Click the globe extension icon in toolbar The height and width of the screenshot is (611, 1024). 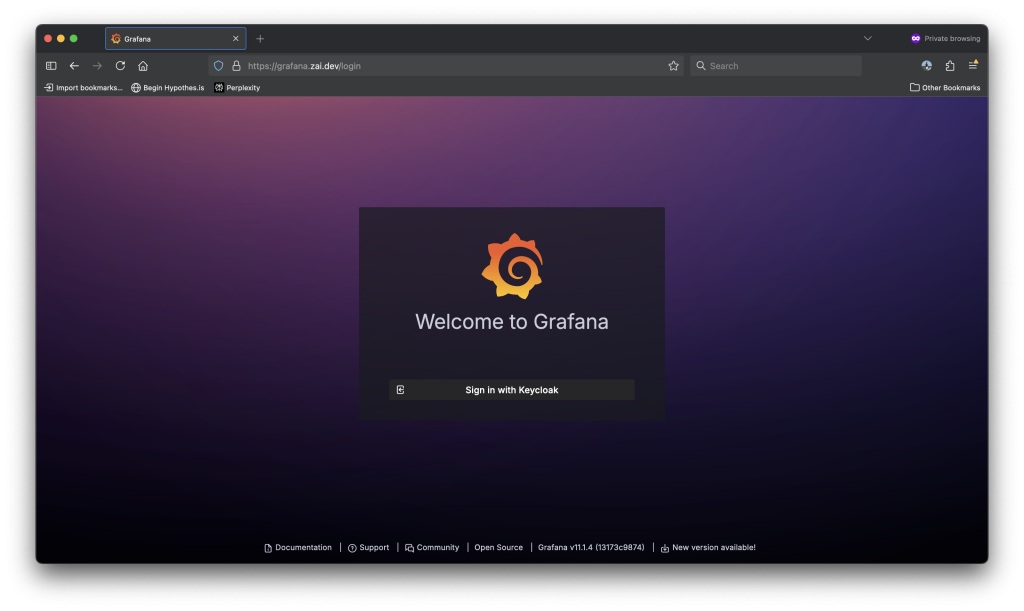[926, 66]
